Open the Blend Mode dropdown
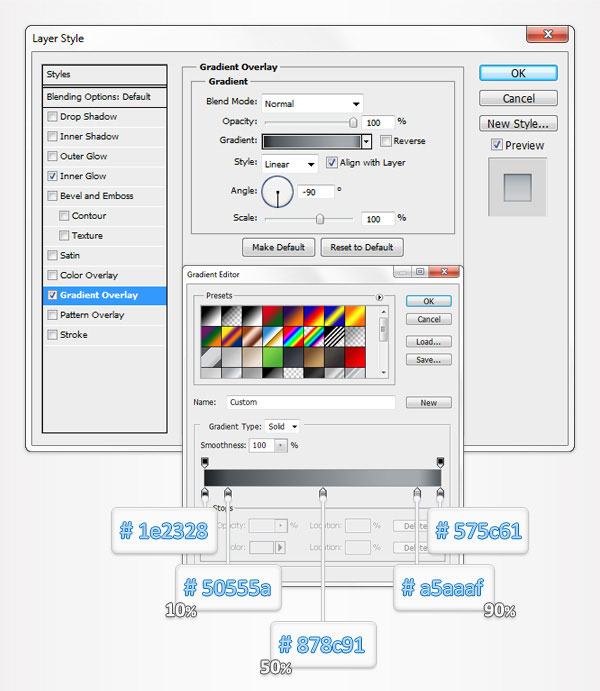 (312, 104)
